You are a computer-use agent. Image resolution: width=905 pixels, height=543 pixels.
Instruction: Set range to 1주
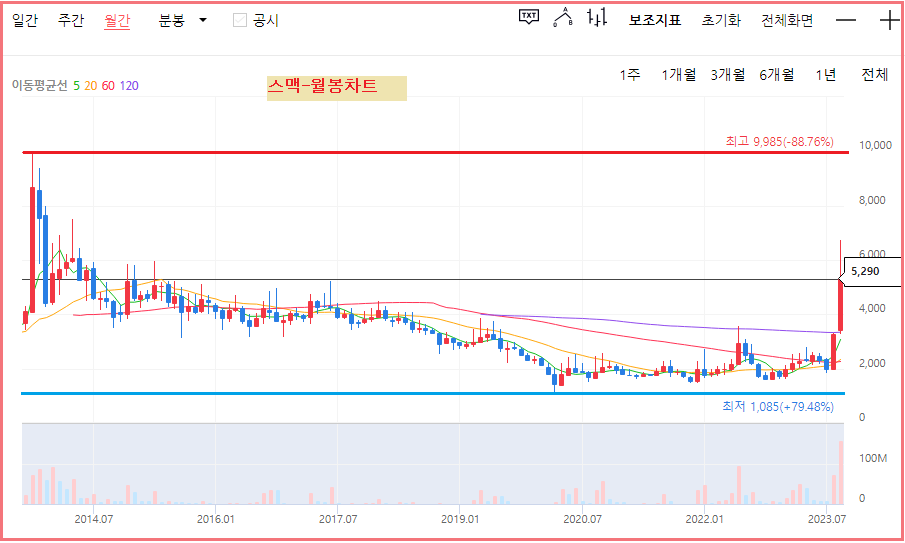(630, 74)
